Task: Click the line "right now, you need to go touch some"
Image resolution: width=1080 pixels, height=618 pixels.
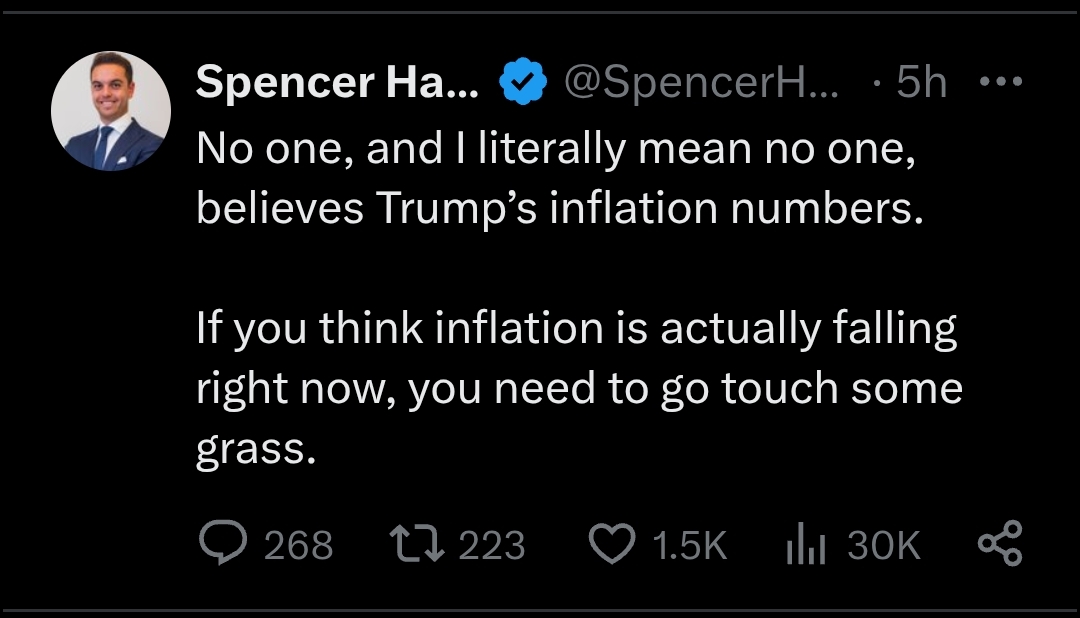Action: (x=579, y=388)
